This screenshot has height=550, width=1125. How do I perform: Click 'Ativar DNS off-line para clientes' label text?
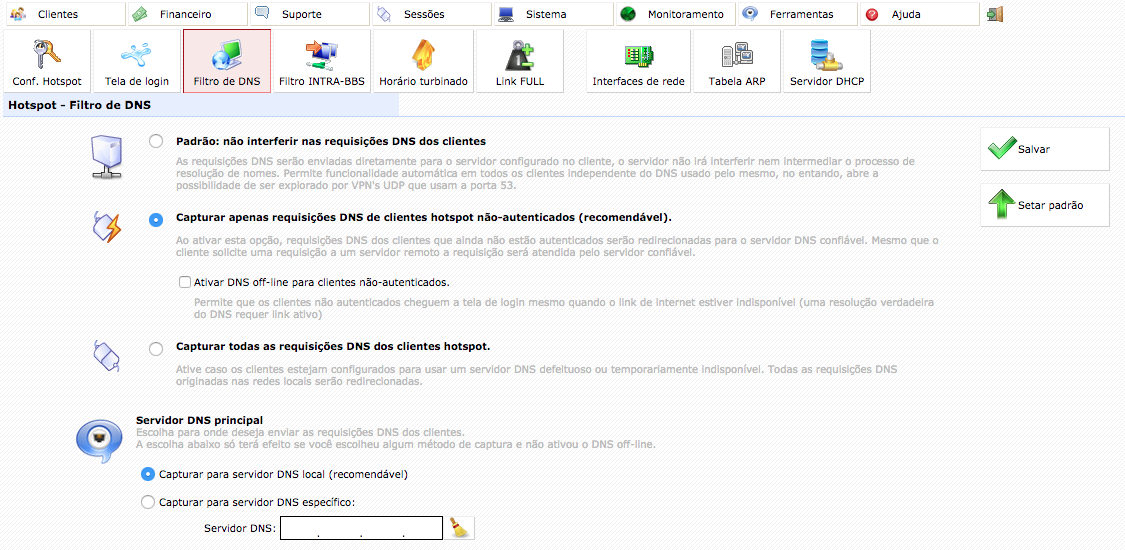click(321, 282)
